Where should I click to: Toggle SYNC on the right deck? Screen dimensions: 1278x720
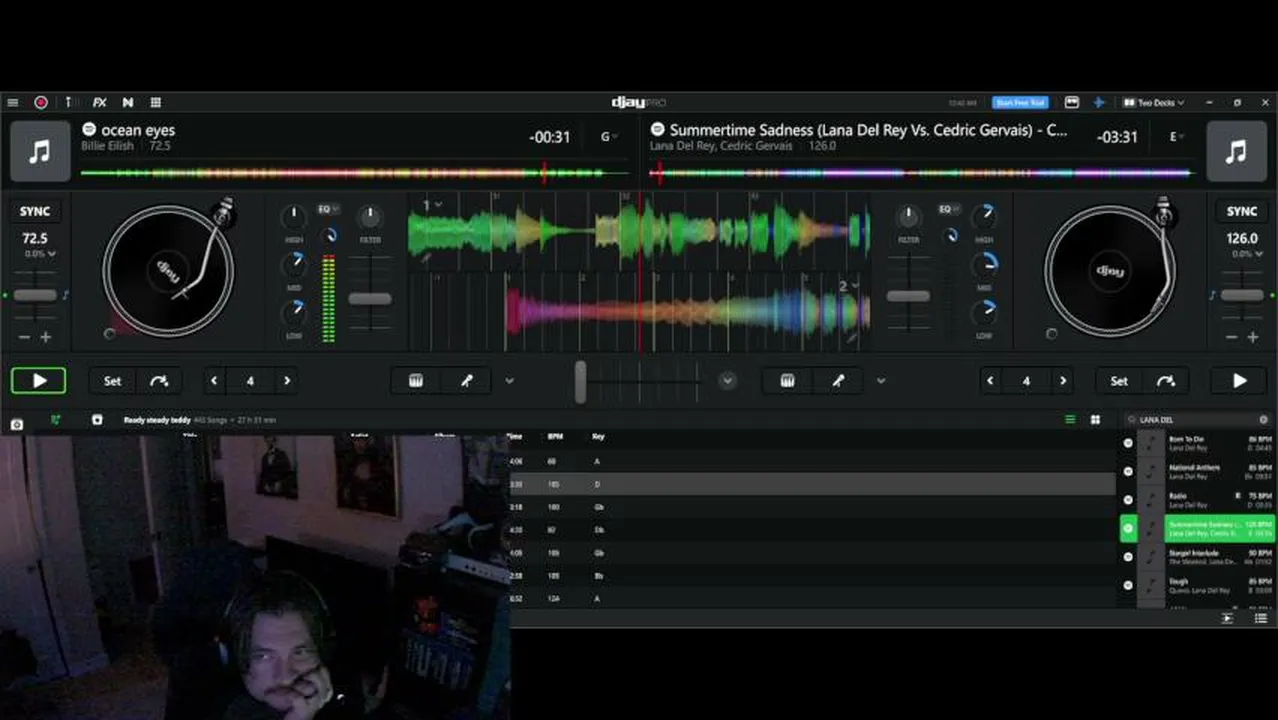pos(1242,212)
